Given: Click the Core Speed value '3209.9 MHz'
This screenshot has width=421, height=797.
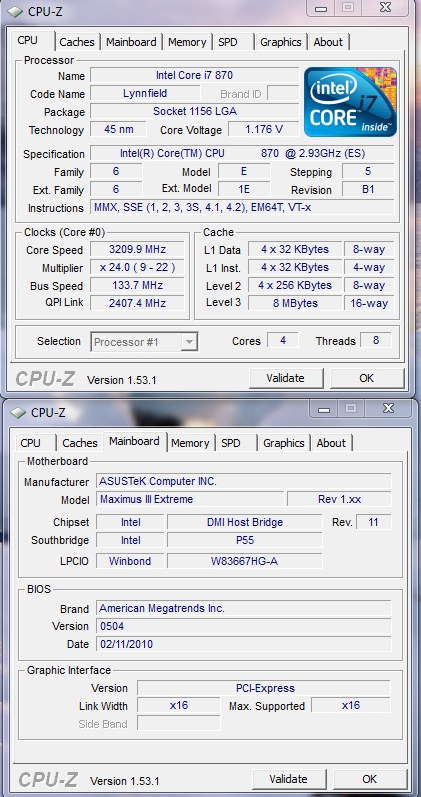Looking at the screenshot, I should pyautogui.click(x=137, y=250).
